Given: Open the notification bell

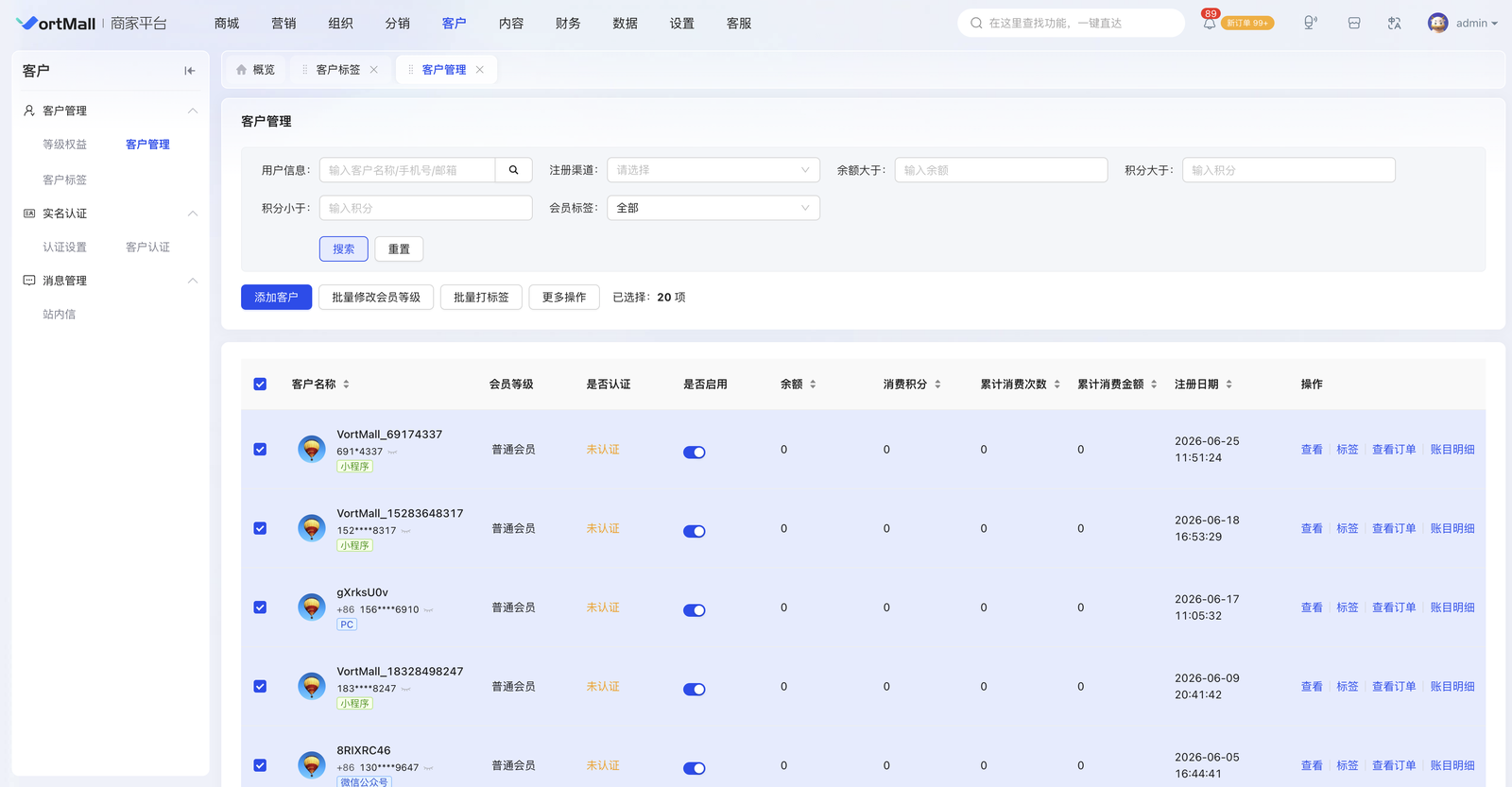Looking at the screenshot, I should [1210, 24].
